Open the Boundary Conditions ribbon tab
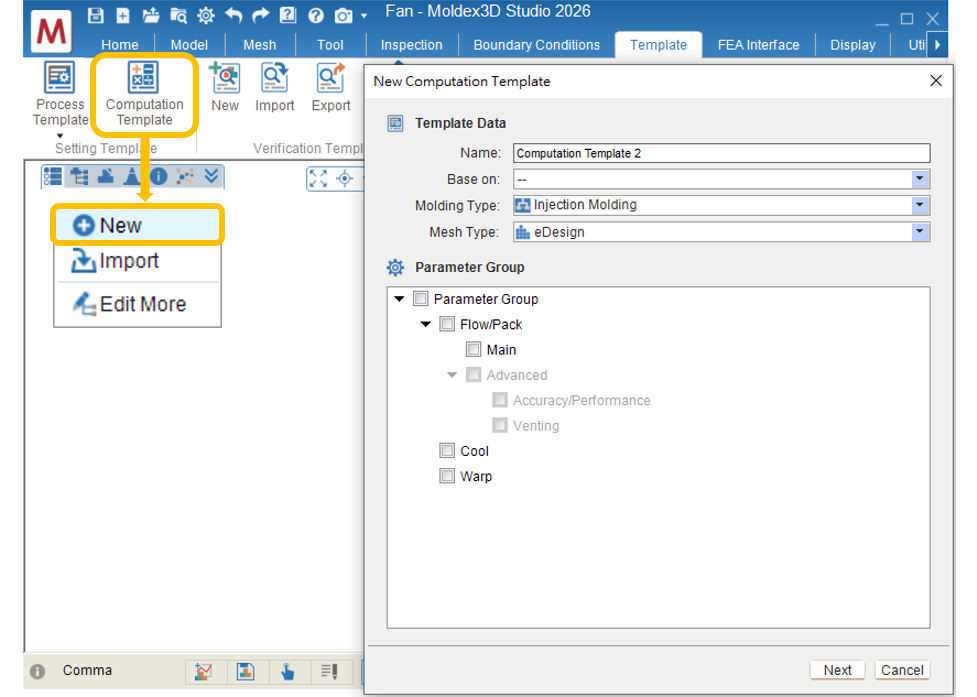The image size is (977, 697). coord(536,45)
